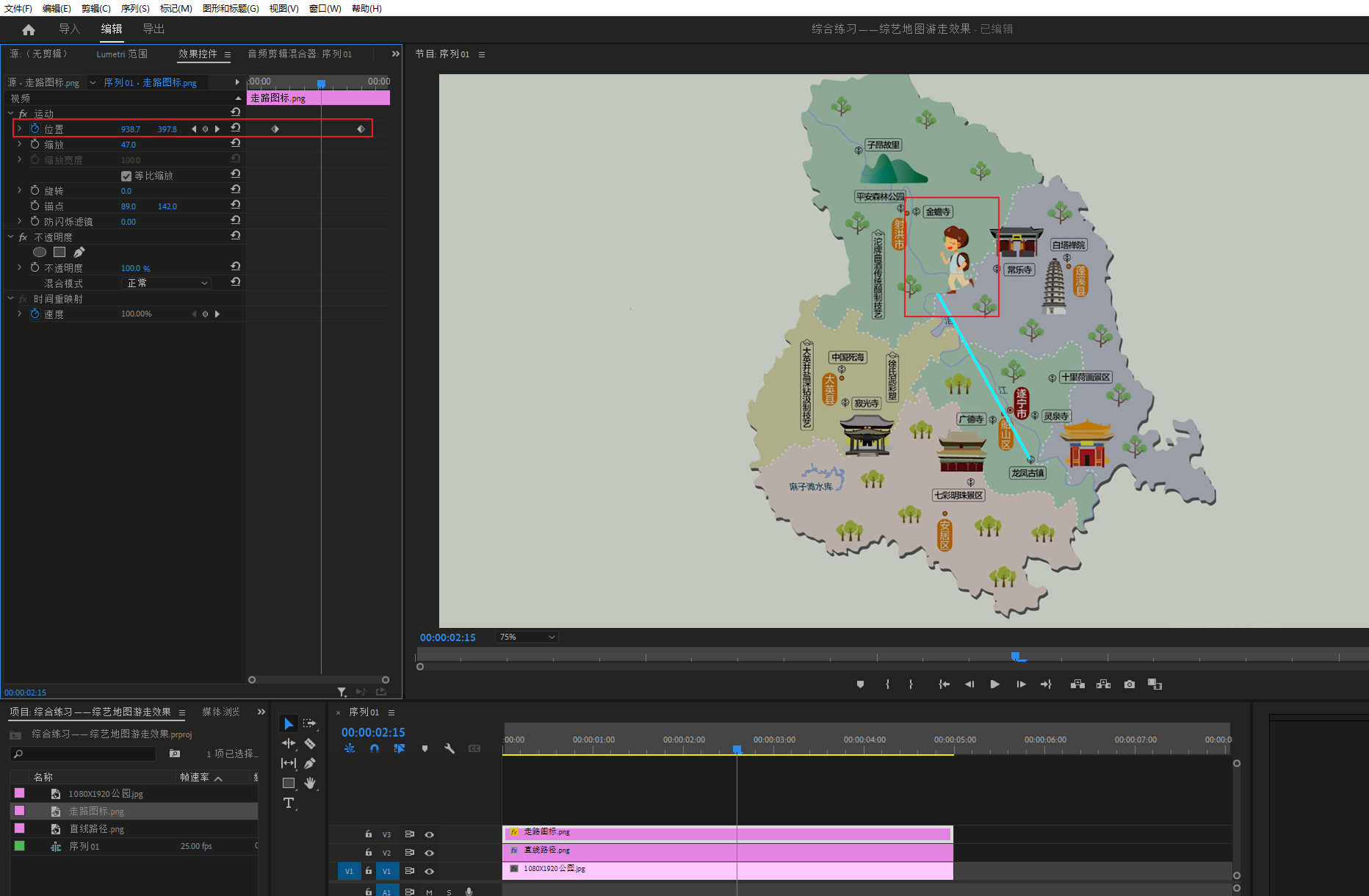Click the Home icon
Image resolution: width=1369 pixels, height=896 pixels.
(x=29, y=29)
